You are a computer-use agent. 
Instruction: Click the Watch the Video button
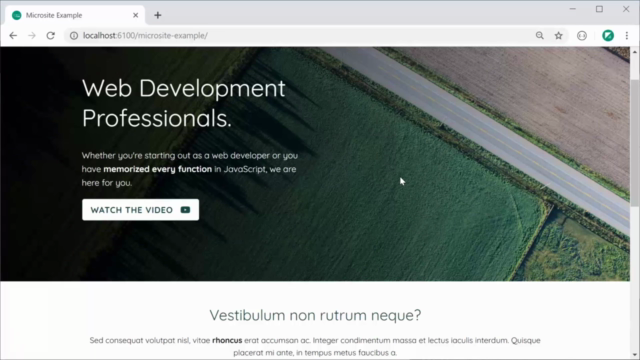click(140, 210)
